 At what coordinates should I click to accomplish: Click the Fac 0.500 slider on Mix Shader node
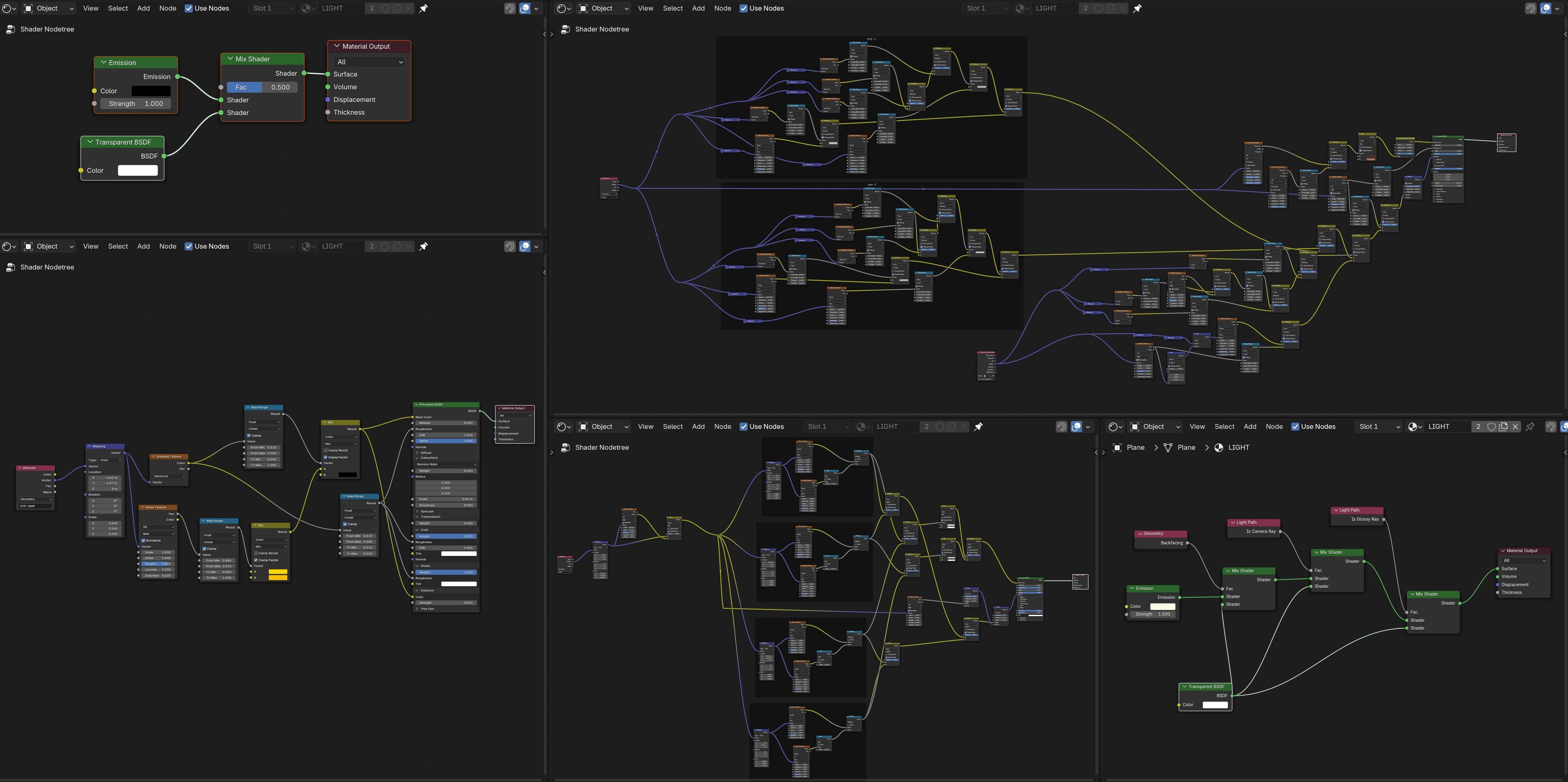pyautogui.click(x=262, y=87)
